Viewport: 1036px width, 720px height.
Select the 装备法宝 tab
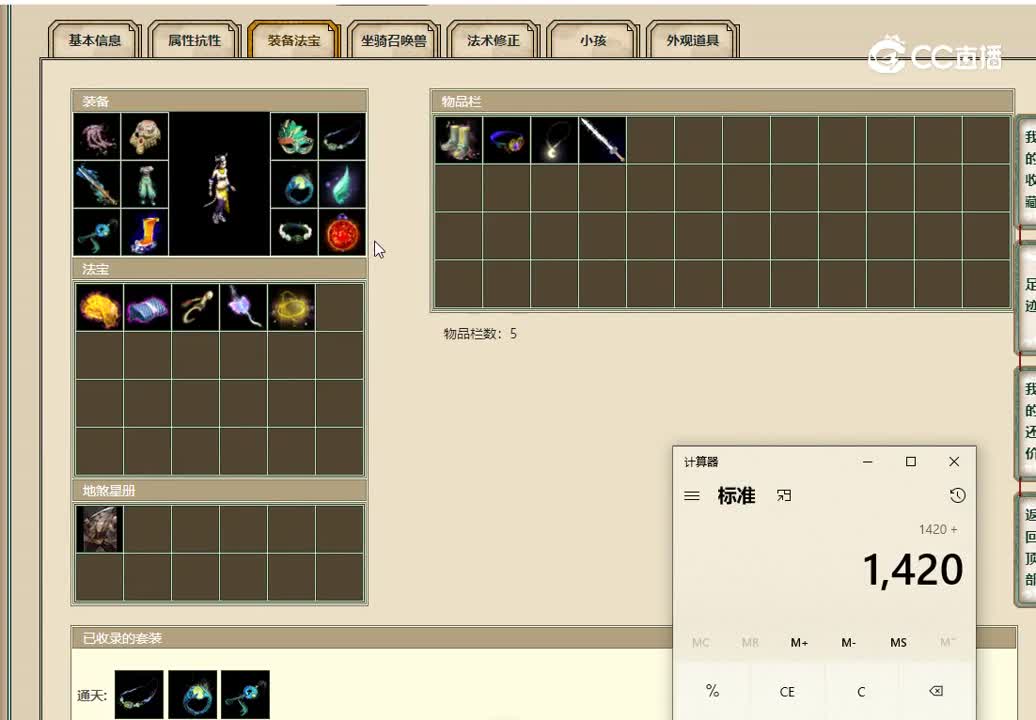point(294,40)
